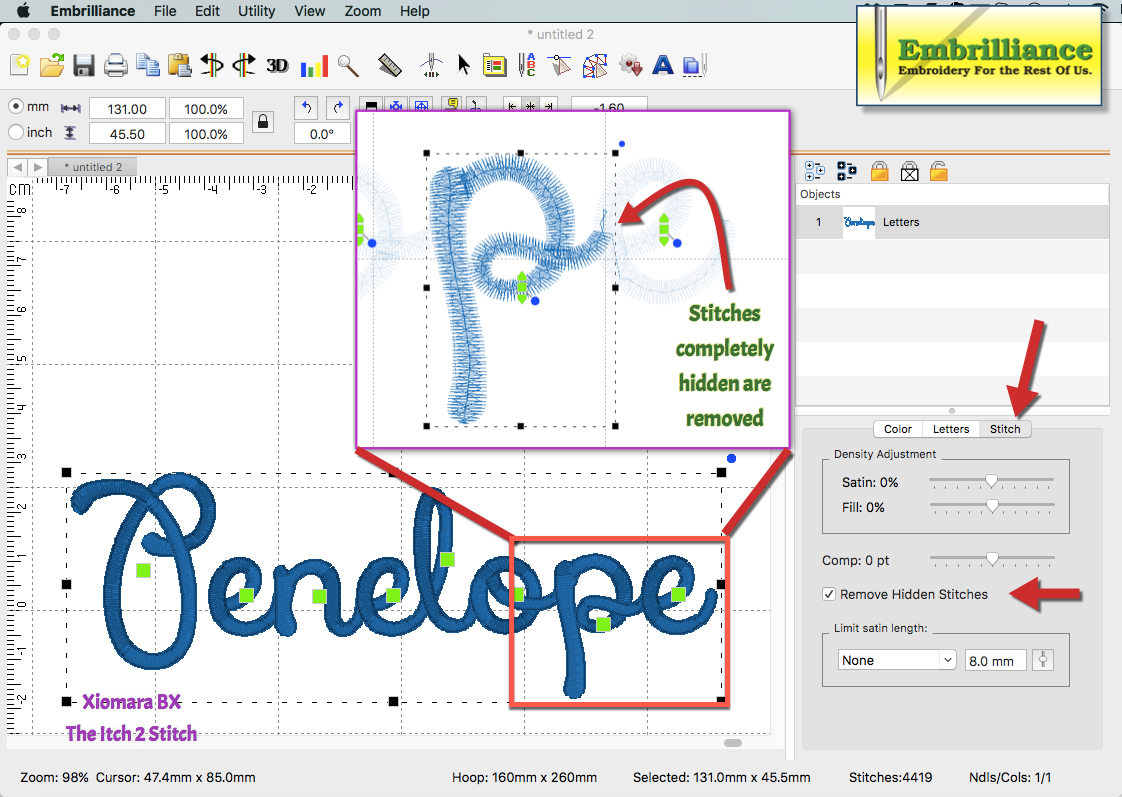Click the triangle with node line icon

click(560, 65)
